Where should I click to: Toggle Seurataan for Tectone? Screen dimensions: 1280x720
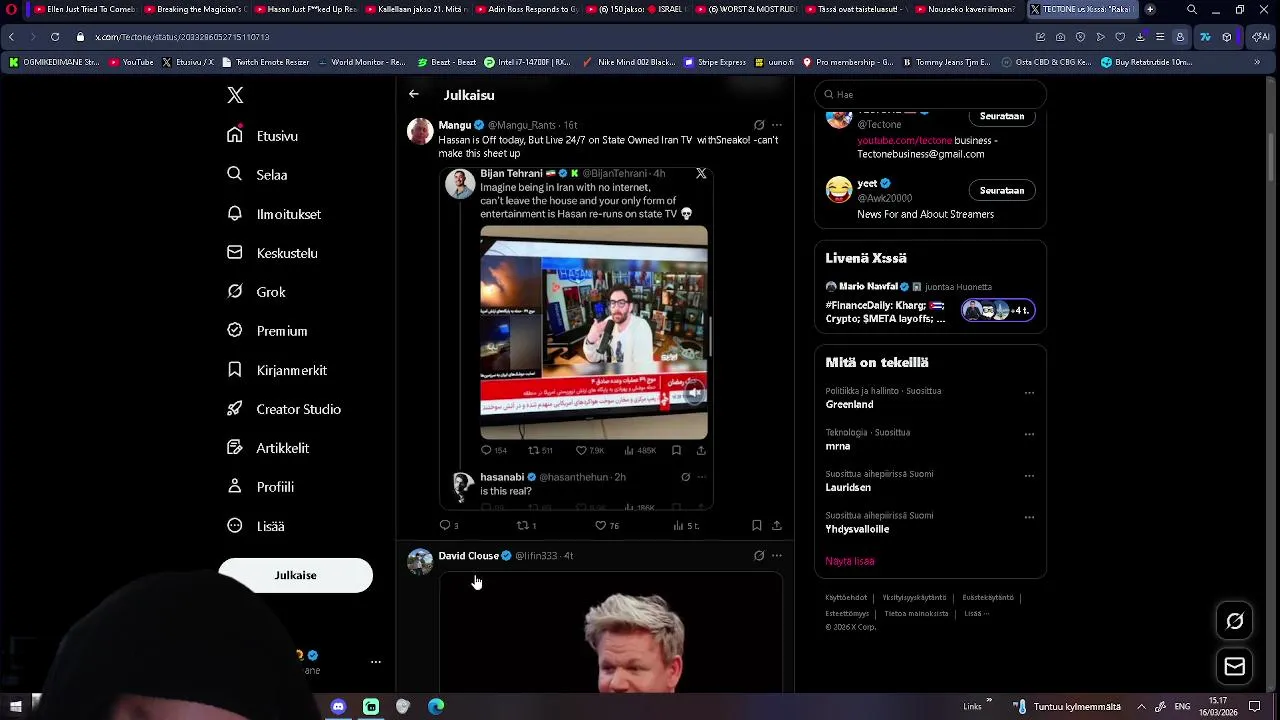tap(1002, 116)
